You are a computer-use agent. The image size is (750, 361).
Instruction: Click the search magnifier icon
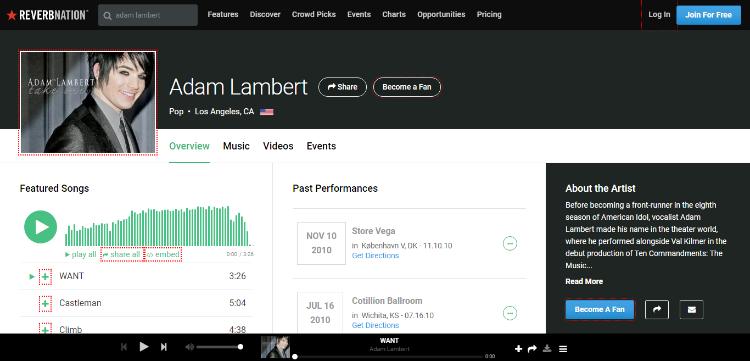point(107,15)
